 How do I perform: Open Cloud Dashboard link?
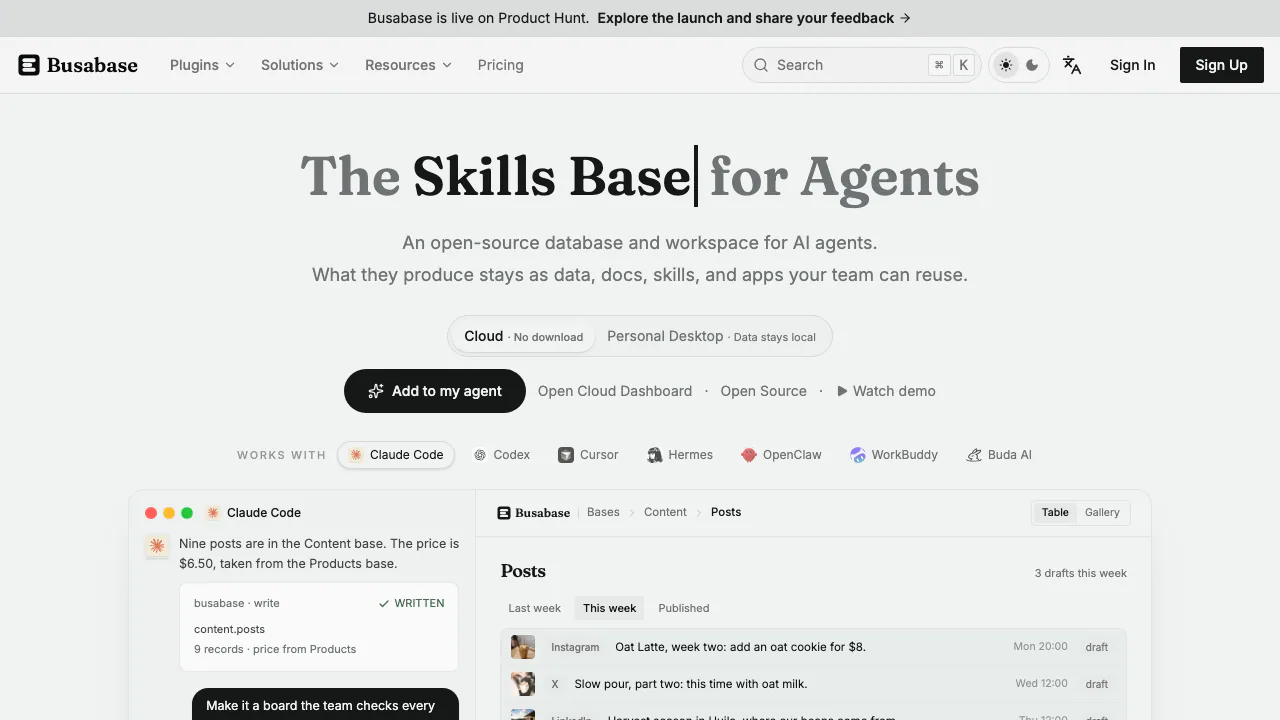[x=615, y=391]
